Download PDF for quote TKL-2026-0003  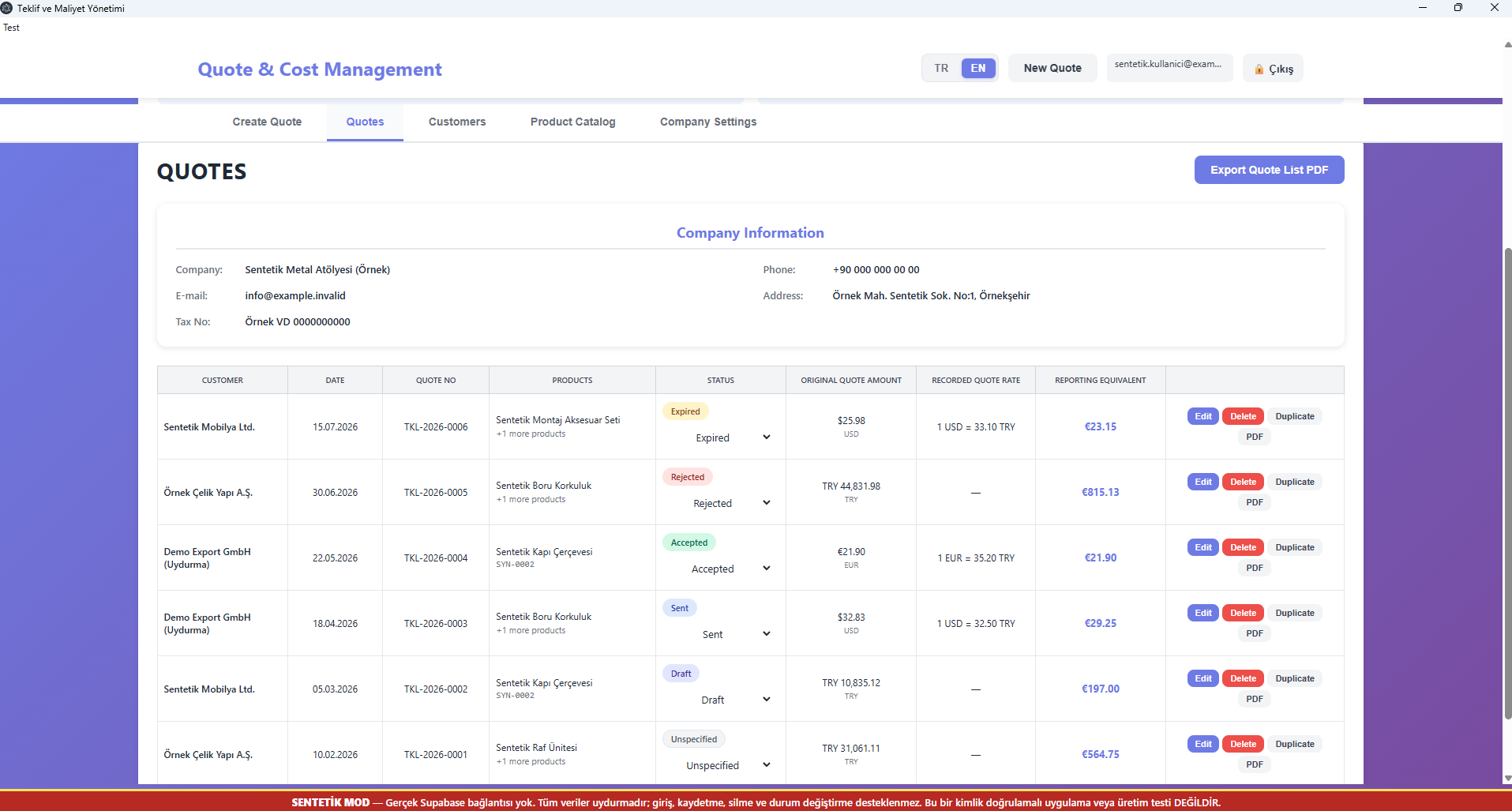pos(1255,633)
